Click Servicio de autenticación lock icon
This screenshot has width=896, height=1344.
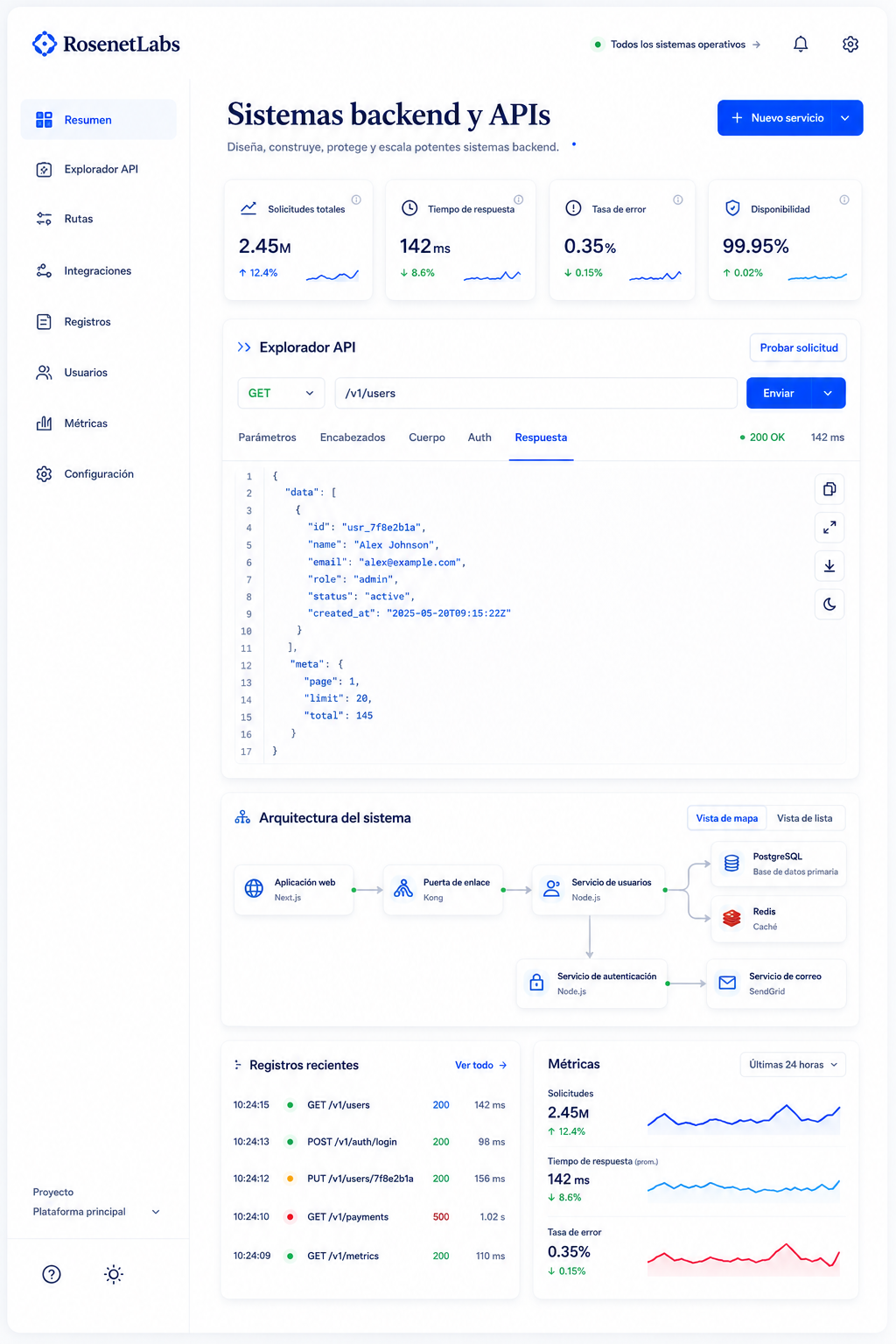pyautogui.click(x=536, y=983)
